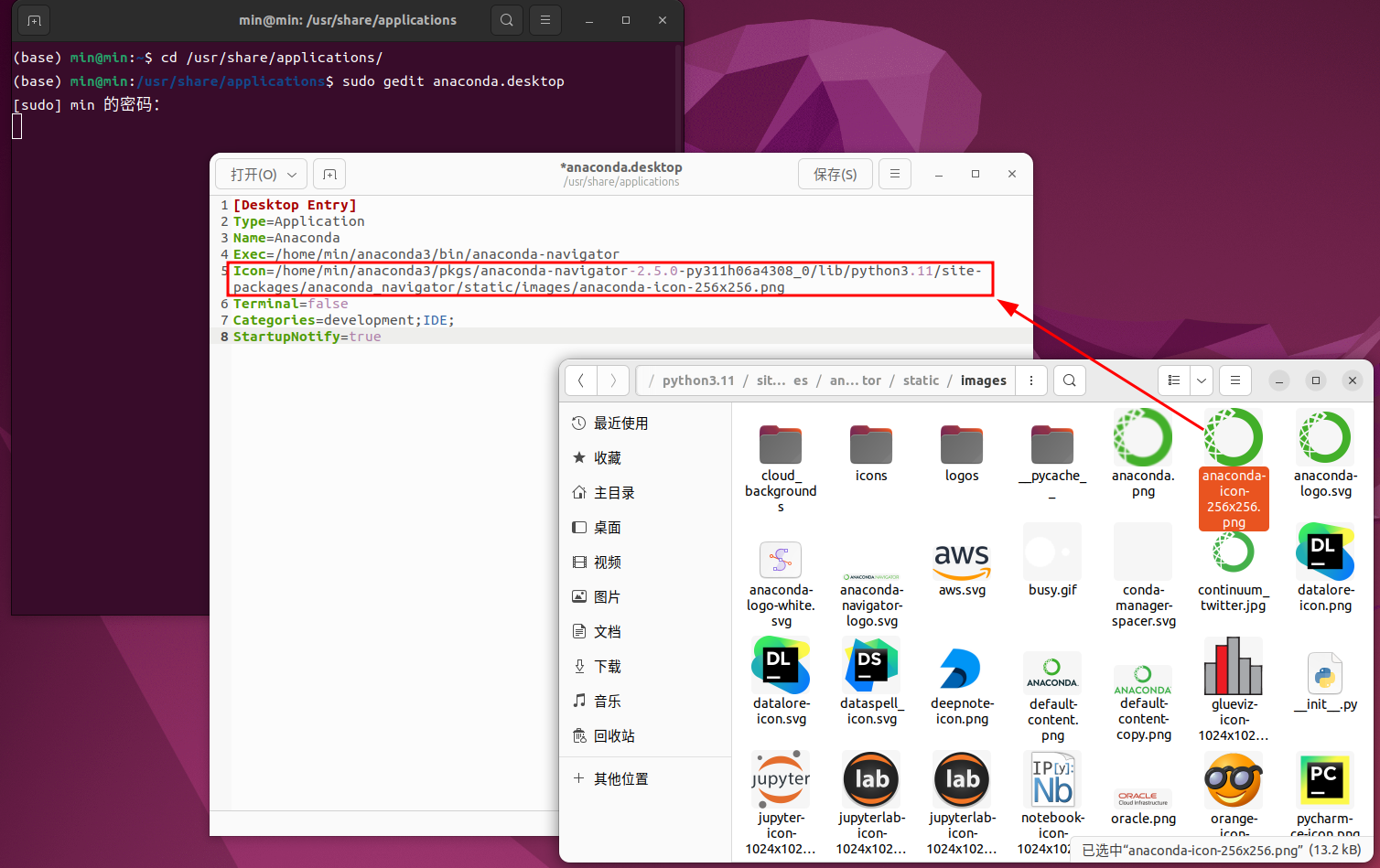
Task: Select aws.svg file
Action: (962, 568)
